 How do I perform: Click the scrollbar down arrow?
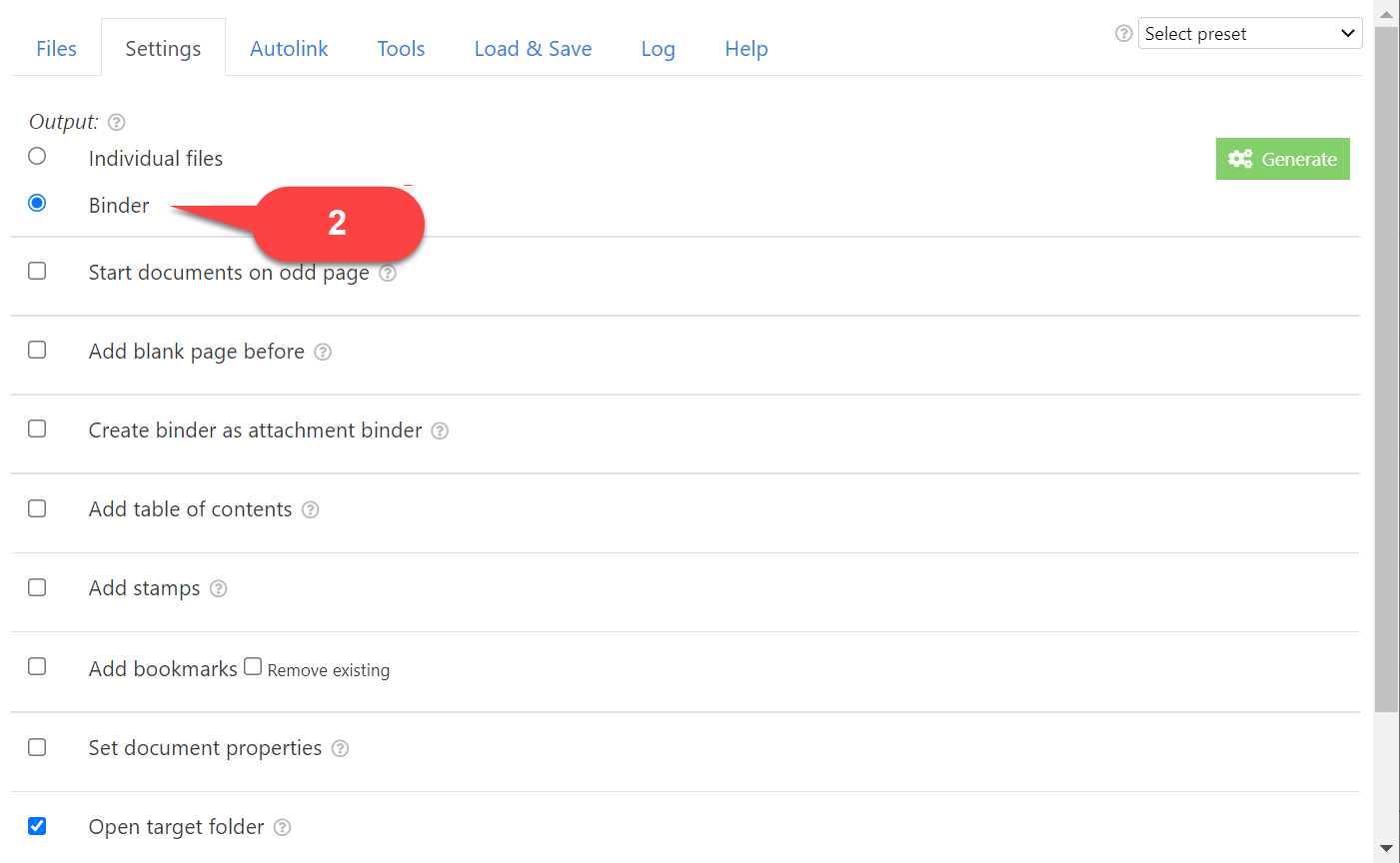pyautogui.click(x=1386, y=849)
